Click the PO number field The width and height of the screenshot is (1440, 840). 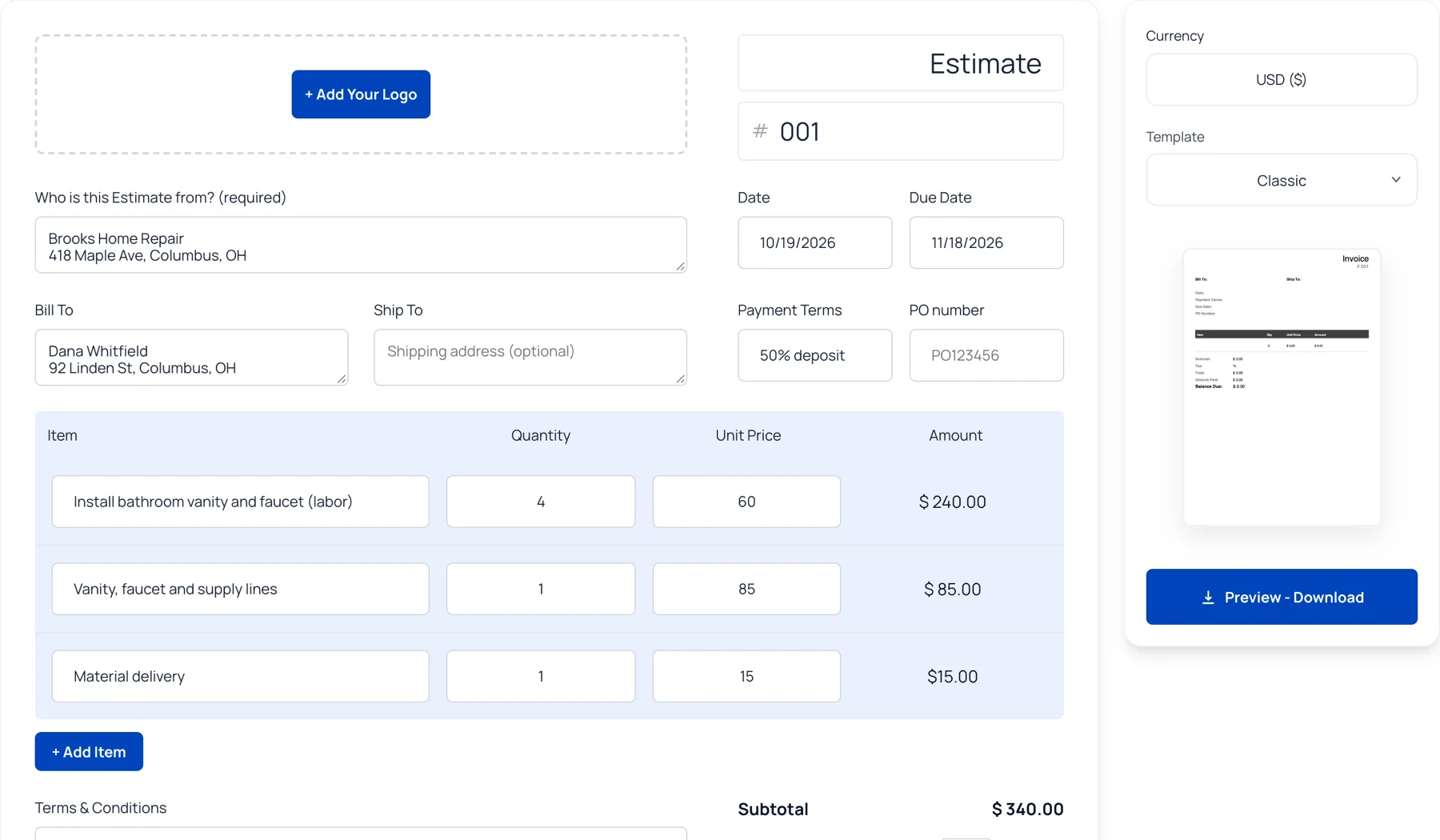click(986, 355)
